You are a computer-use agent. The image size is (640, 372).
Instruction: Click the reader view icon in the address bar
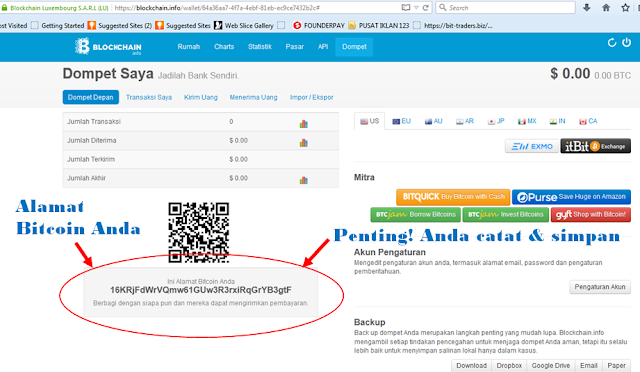click(x=406, y=8)
